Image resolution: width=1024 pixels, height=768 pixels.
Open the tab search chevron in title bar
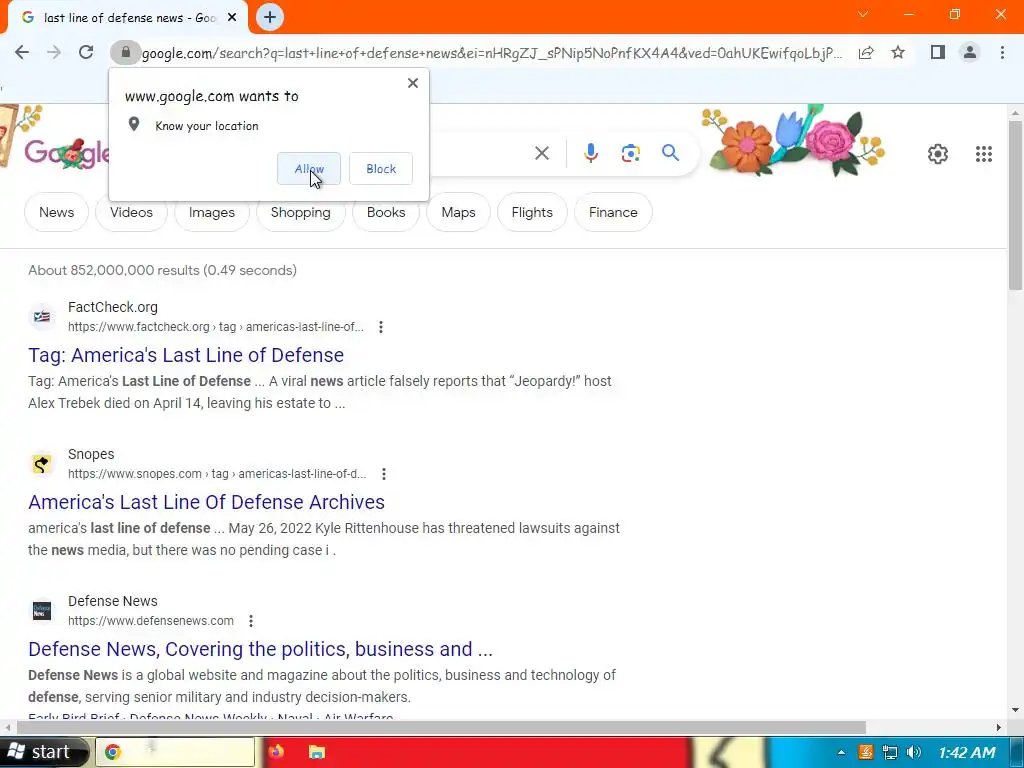[x=863, y=14]
